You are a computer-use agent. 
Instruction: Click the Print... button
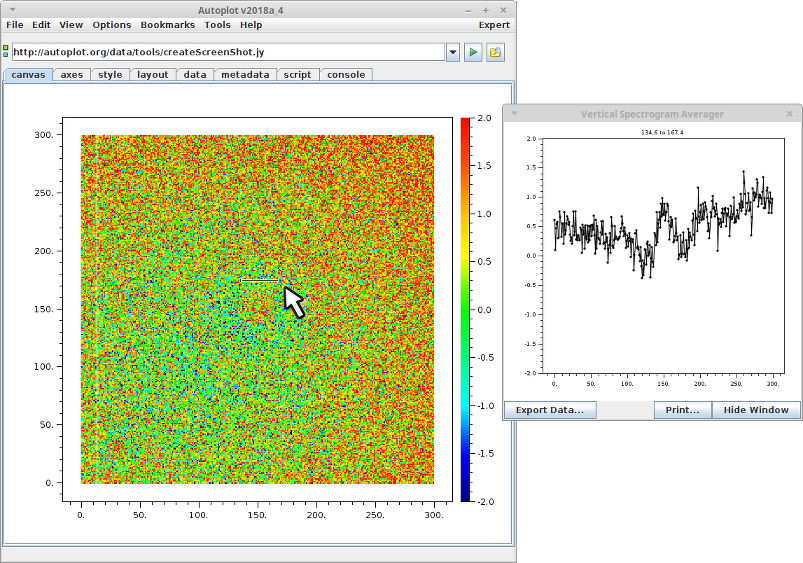point(682,410)
